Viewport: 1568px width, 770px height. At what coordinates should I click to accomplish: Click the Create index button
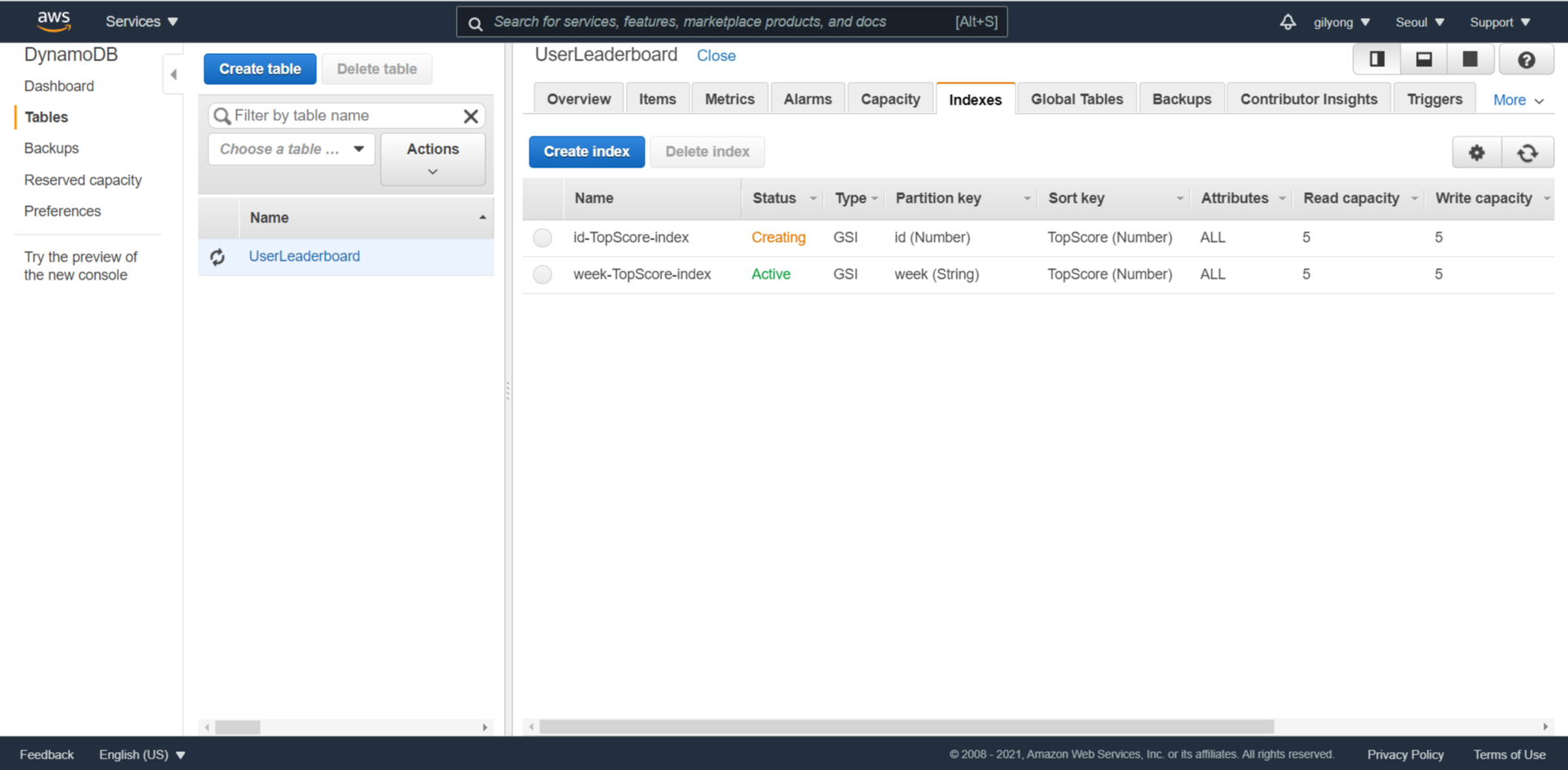587,152
